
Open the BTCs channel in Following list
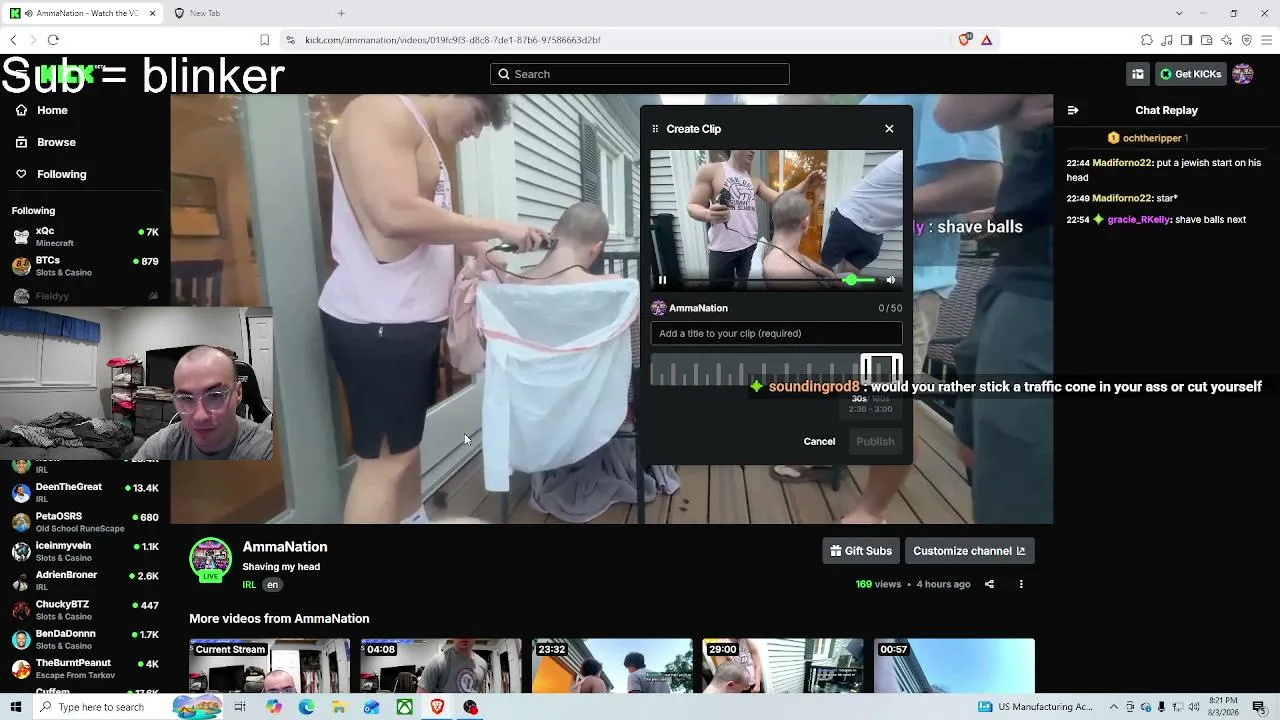pos(85,266)
